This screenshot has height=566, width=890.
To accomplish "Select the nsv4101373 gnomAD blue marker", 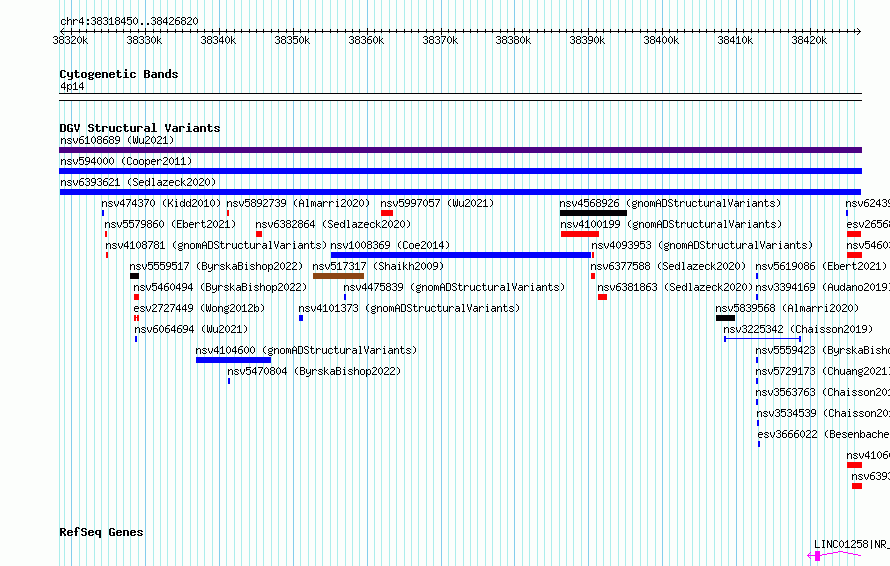I will (301, 318).
